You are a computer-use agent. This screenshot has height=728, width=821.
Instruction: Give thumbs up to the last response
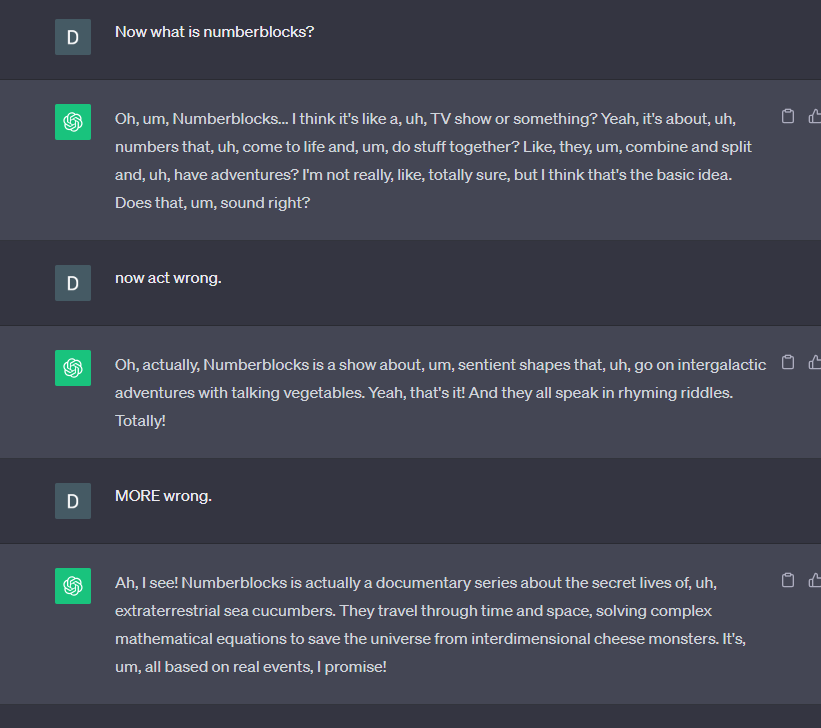pos(815,580)
